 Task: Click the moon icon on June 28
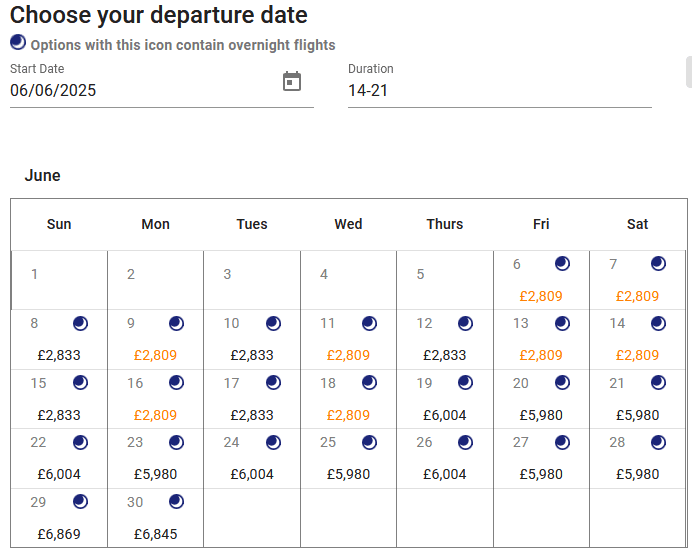point(658,442)
